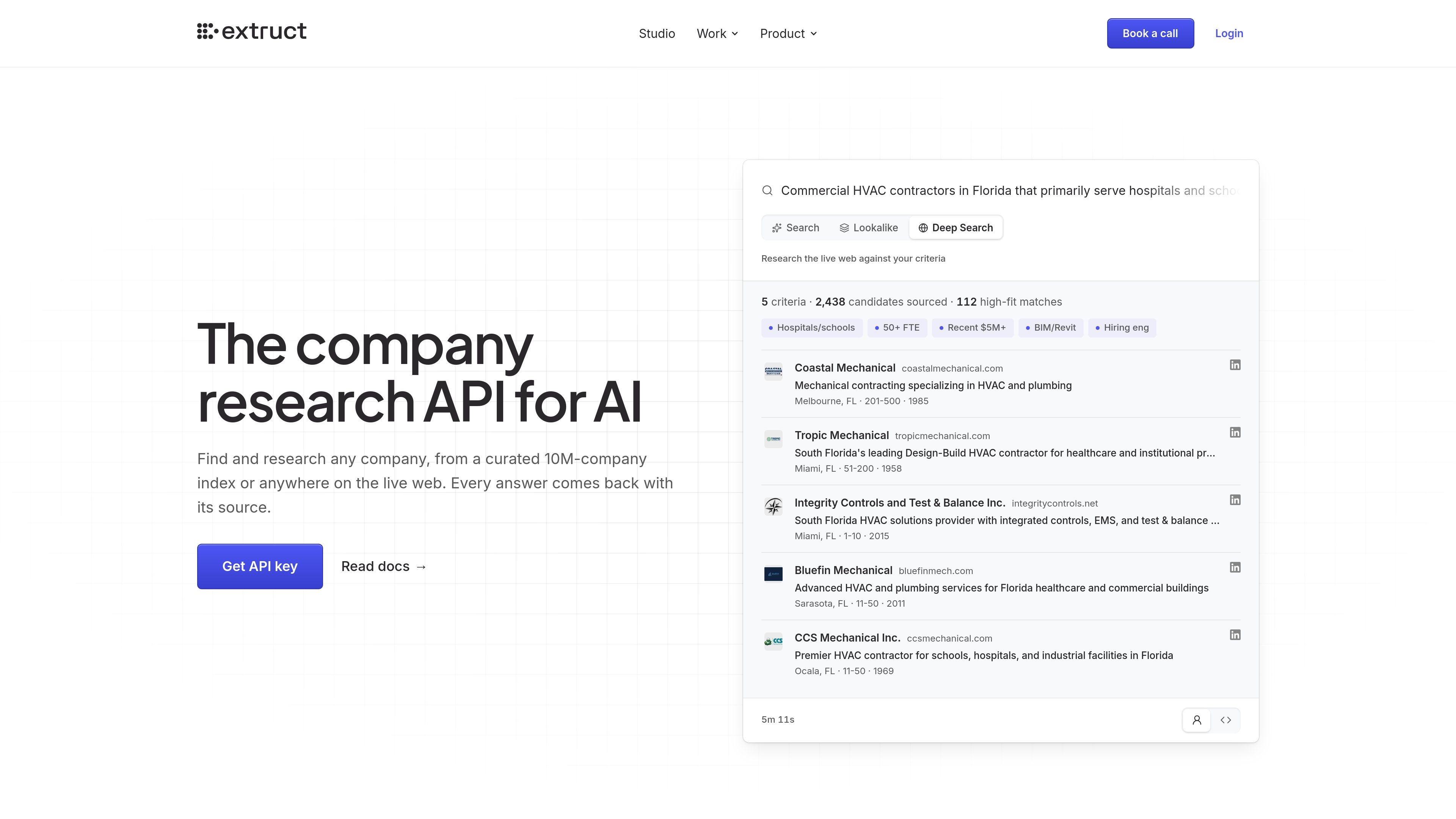Click 'Sarasota, FL · 11-50 · 2011' details

(x=849, y=604)
